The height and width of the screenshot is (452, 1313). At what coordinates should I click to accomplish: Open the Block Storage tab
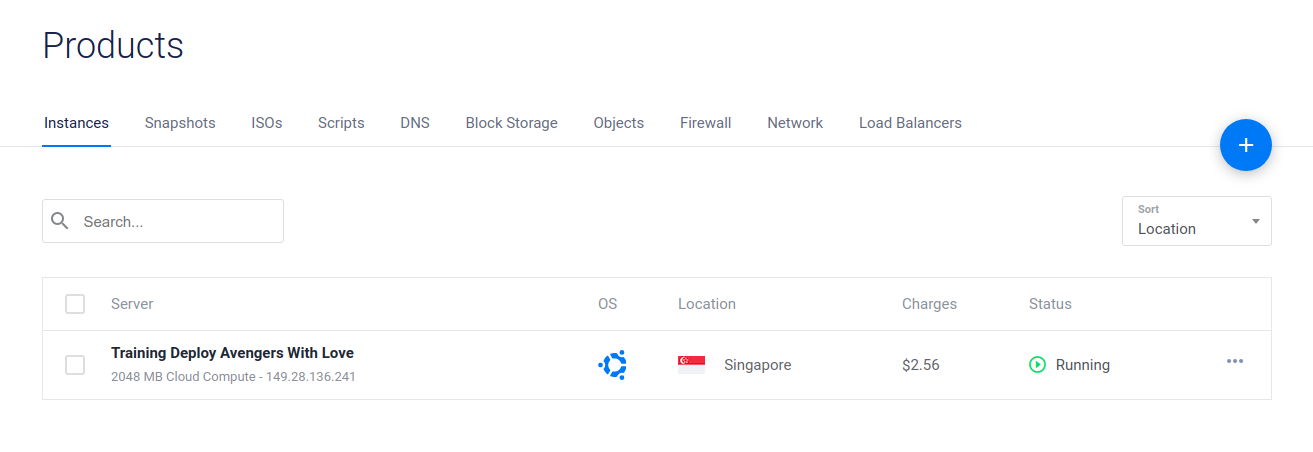(511, 123)
